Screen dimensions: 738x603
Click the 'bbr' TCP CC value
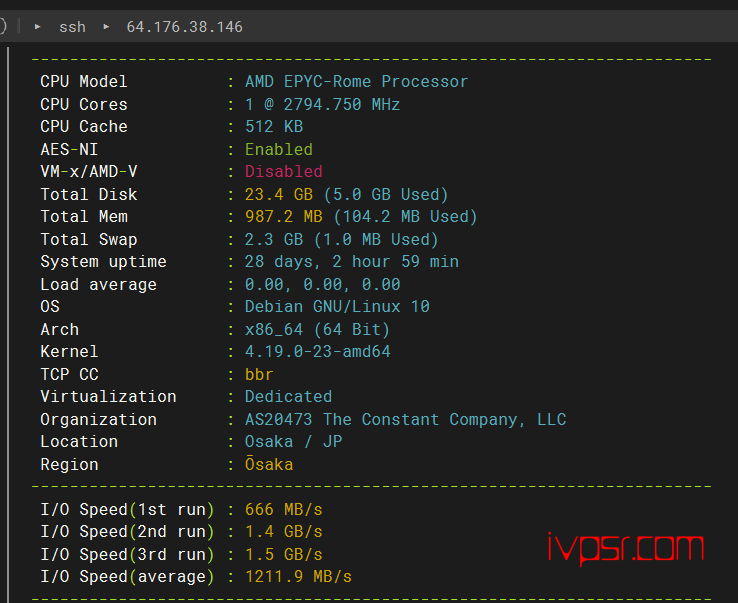(259, 374)
